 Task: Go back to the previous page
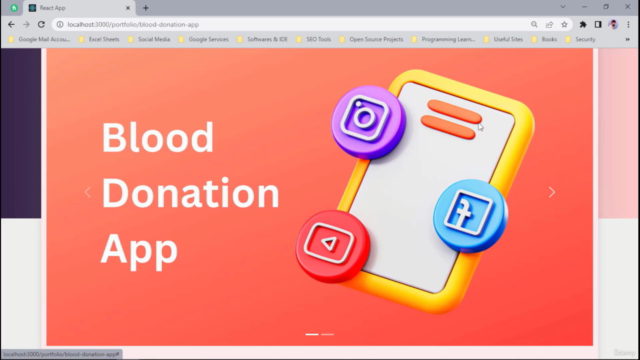coord(11,24)
